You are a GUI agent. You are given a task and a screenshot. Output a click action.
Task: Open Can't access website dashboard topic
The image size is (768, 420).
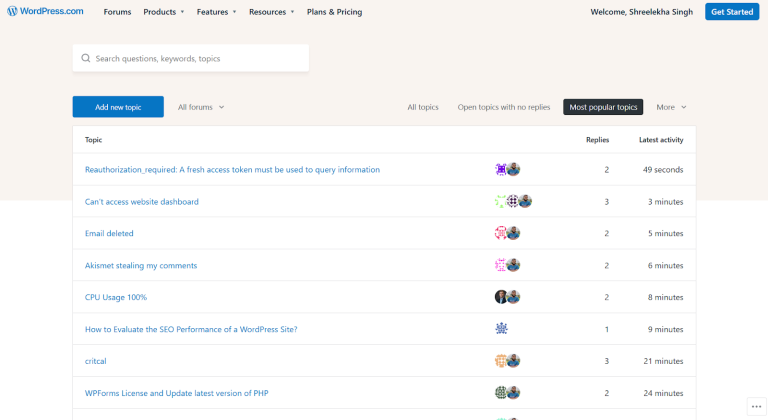(142, 201)
